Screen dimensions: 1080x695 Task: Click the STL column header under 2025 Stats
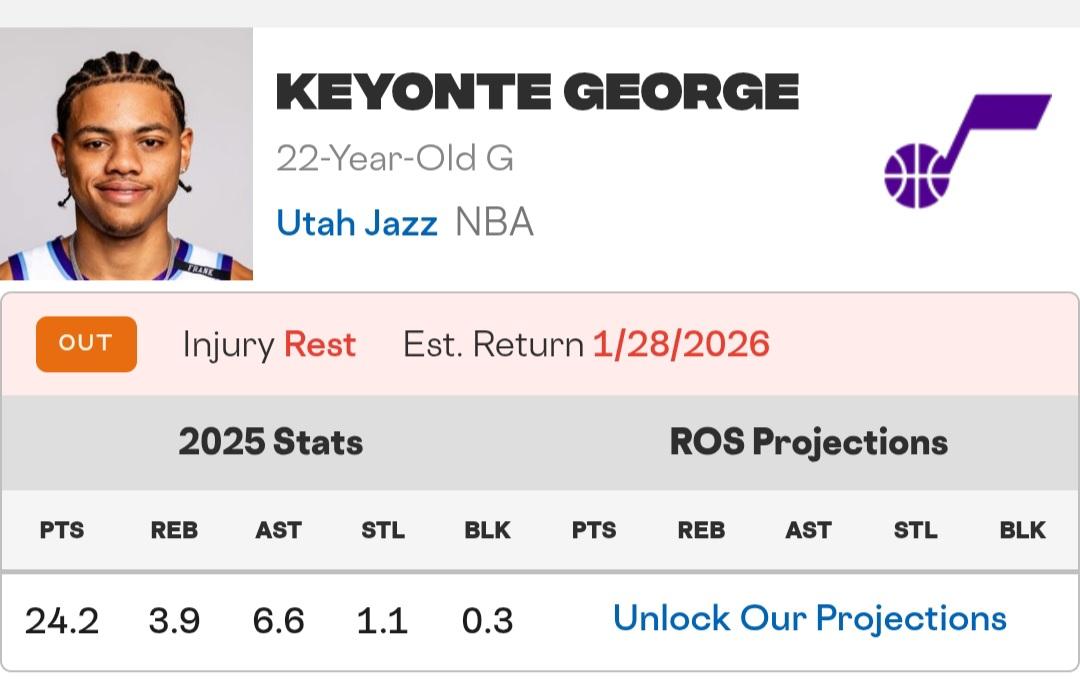(x=383, y=530)
